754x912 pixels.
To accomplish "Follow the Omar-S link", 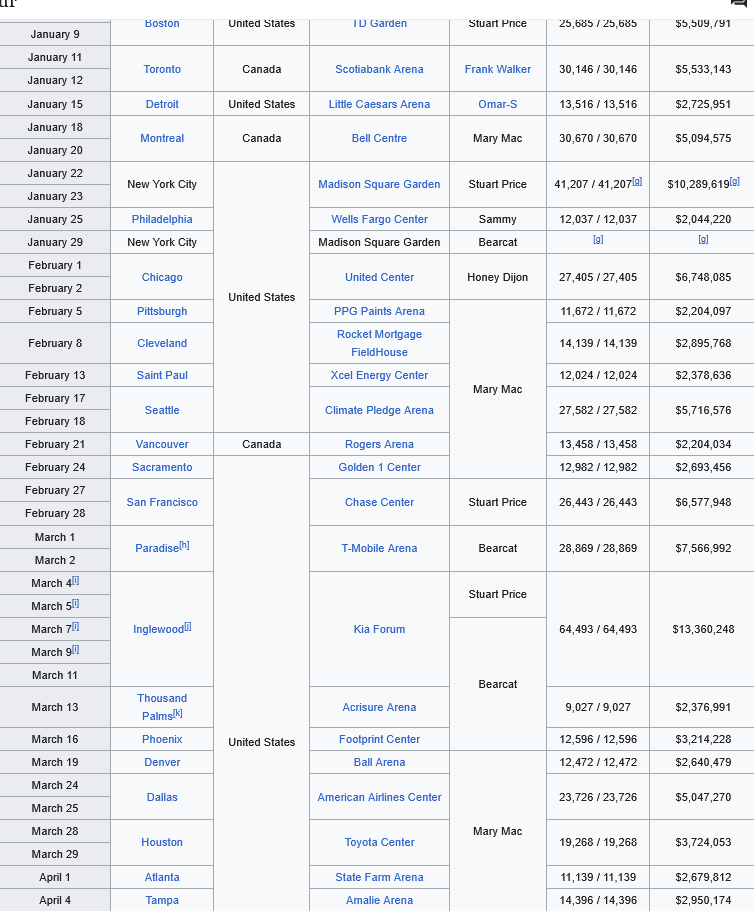I will tap(497, 104).
